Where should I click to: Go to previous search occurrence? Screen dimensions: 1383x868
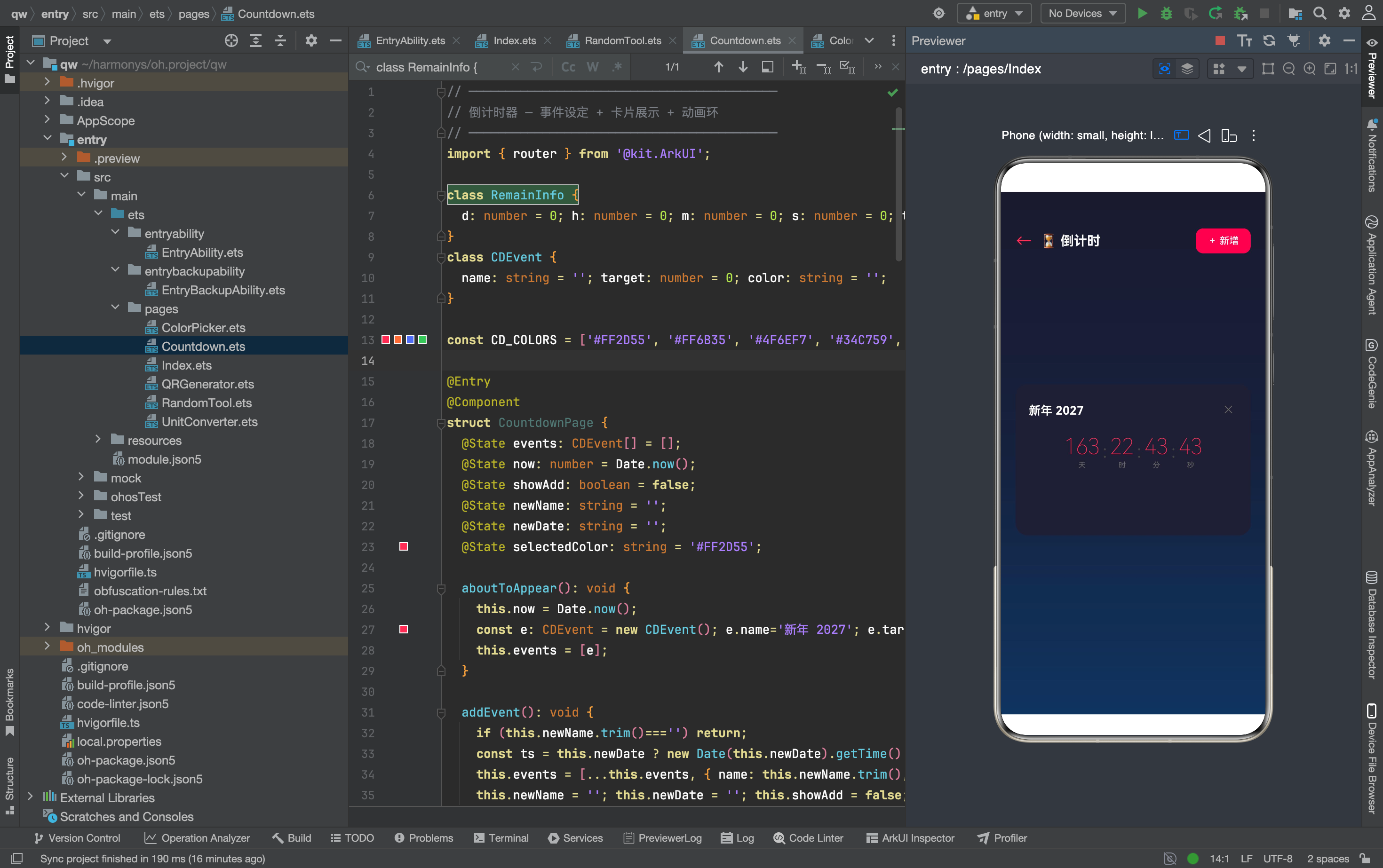coord(718,67)
